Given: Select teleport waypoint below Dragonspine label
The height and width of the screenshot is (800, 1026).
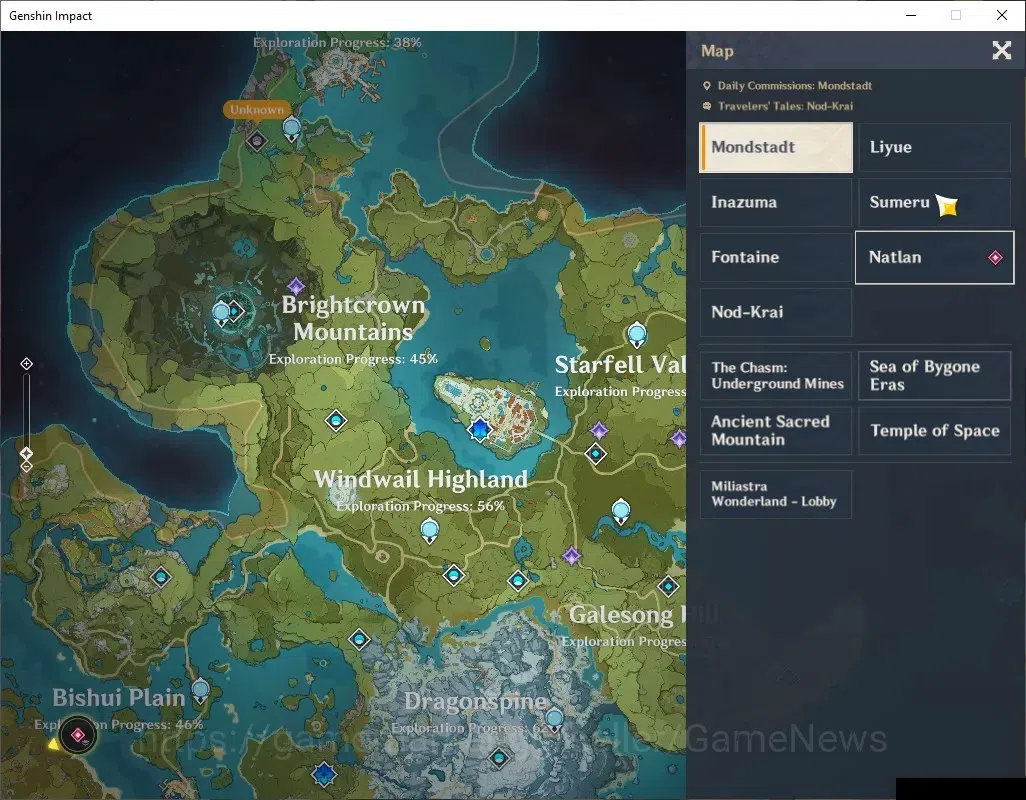Looking at the screenshot, I should click(x=499, y=757).
